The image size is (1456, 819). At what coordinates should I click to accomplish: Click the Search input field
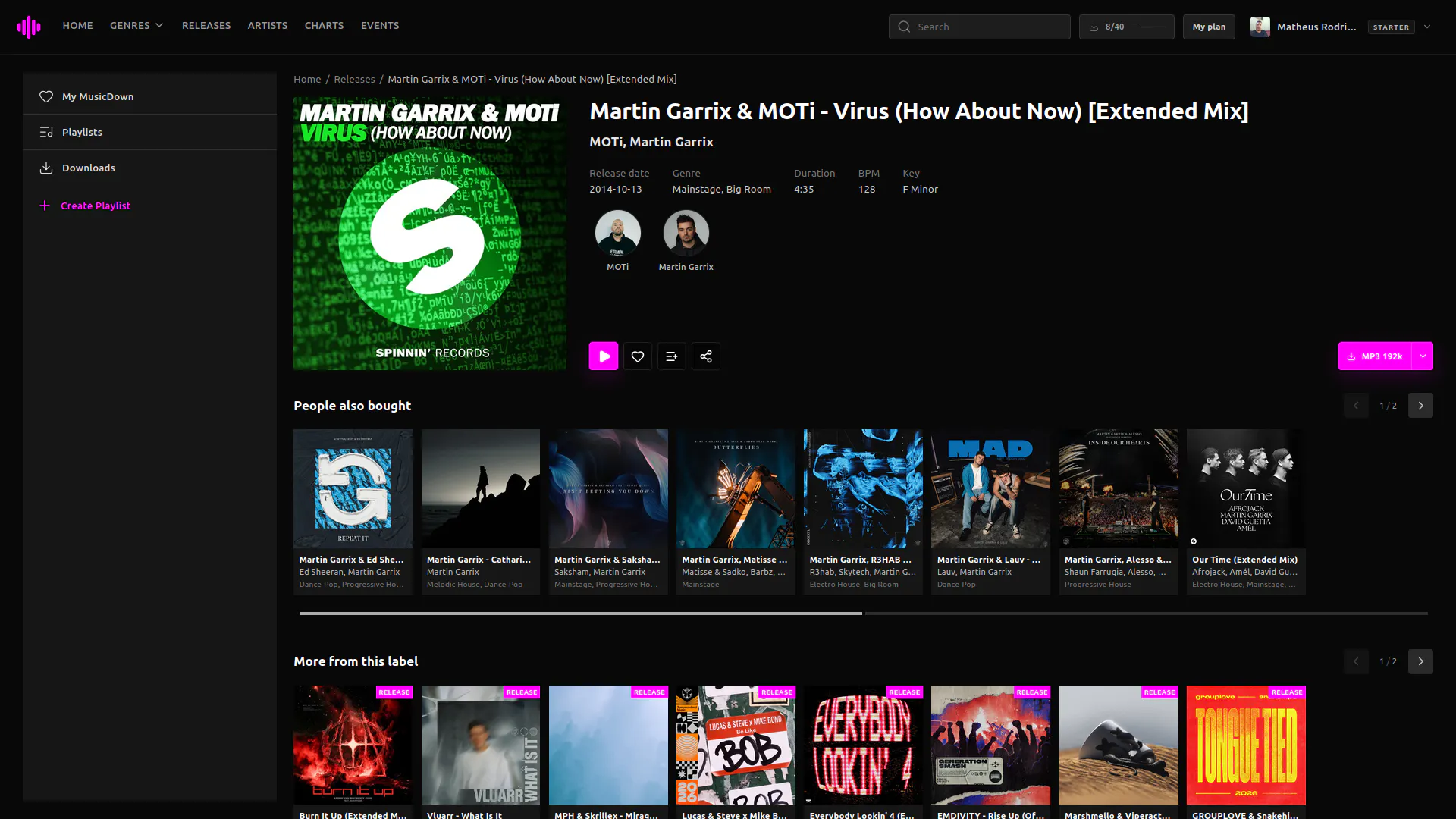[979, 27]
